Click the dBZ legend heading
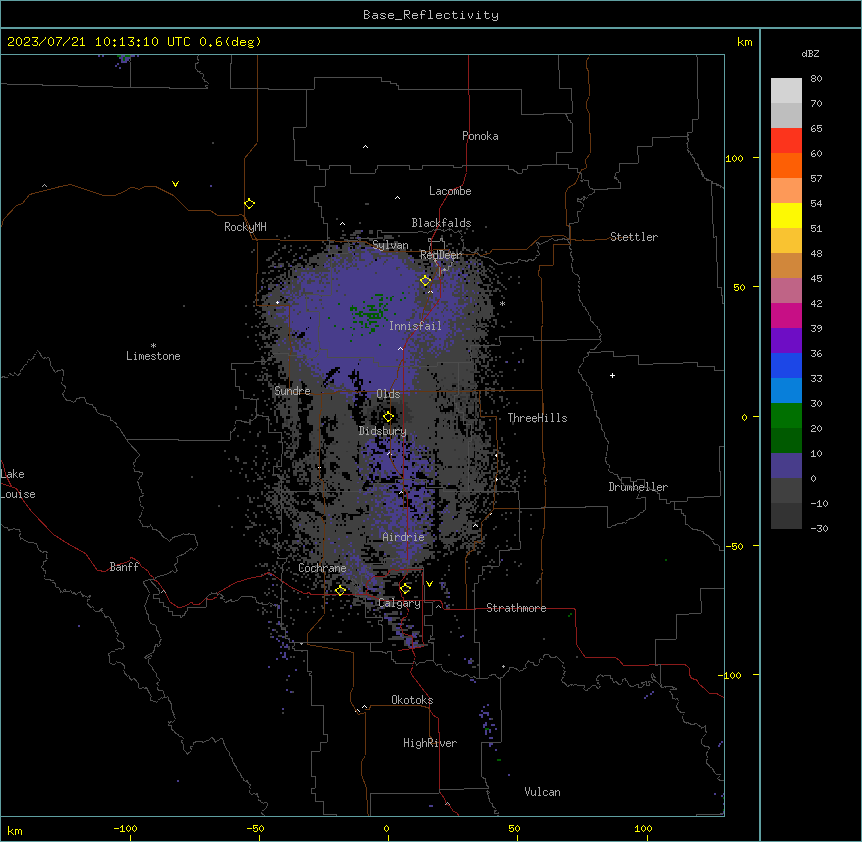 tap(810, 53)
